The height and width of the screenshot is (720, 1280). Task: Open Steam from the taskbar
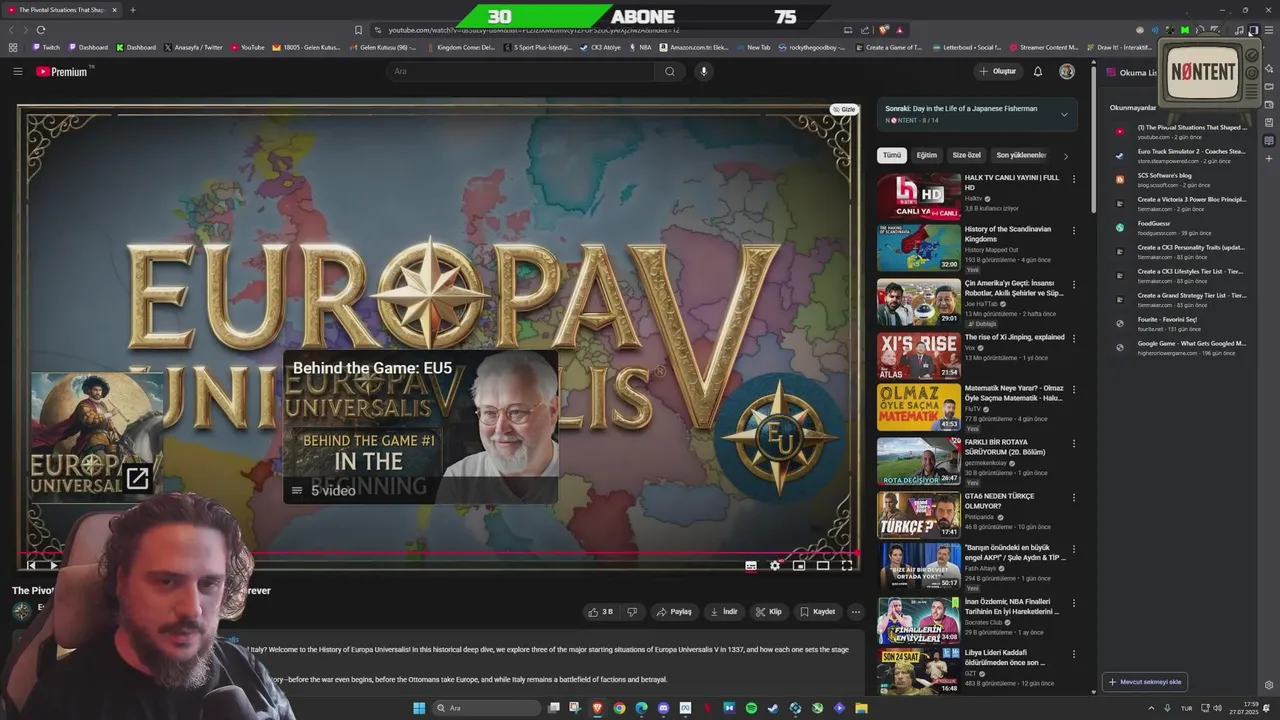point(773,708)
